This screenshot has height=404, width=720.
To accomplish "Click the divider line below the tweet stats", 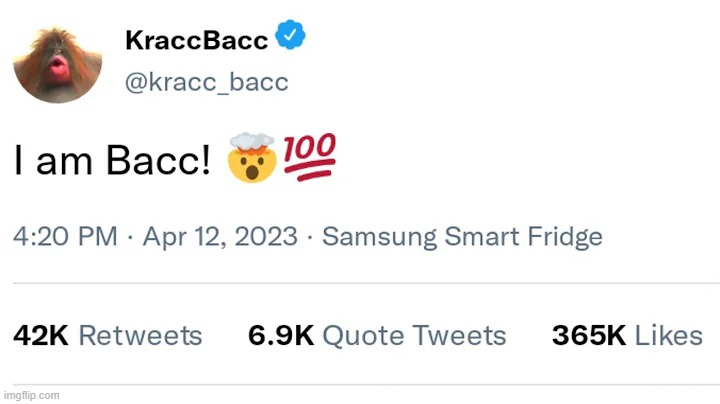I will click(360, 385).
